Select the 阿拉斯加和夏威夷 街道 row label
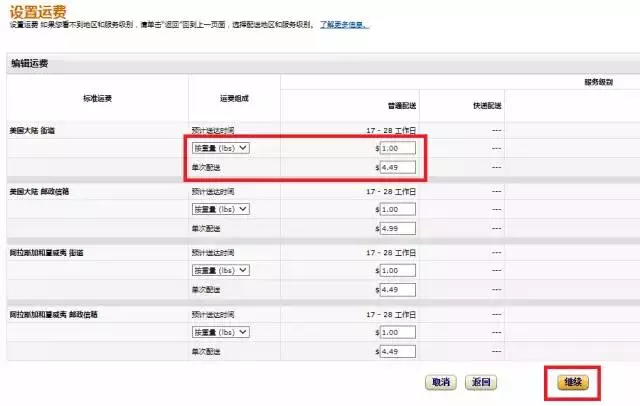The width and height of the screenshot is (640, 406). pos(47,253)
